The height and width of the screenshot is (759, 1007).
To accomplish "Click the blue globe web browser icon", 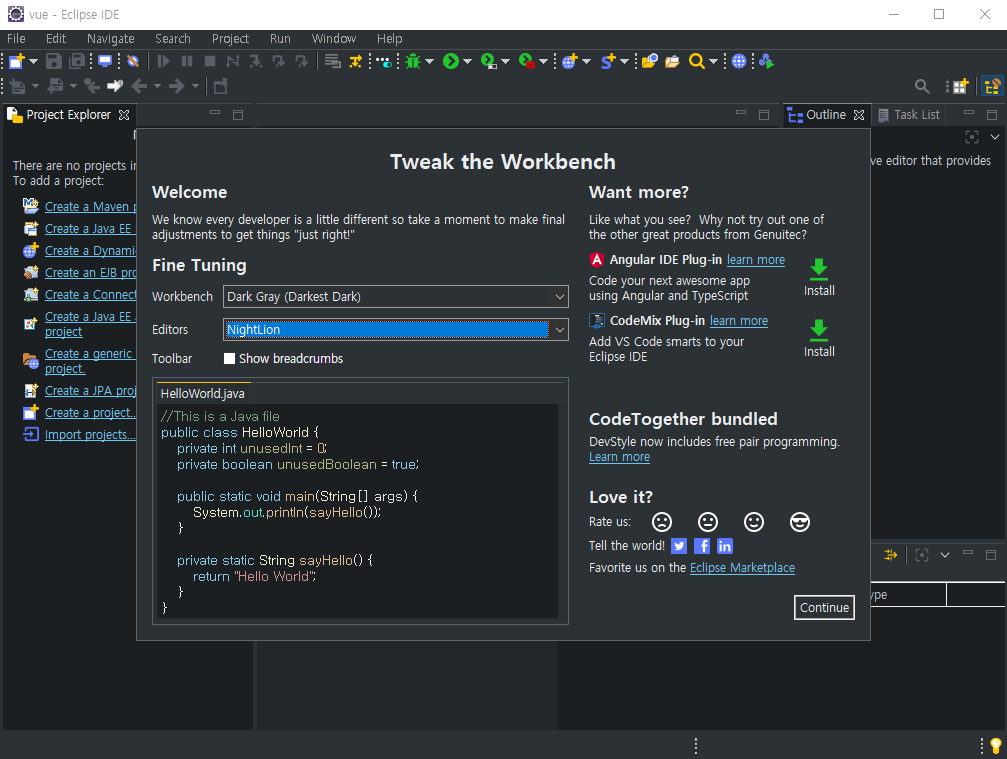I will click(x=739, y=62).
